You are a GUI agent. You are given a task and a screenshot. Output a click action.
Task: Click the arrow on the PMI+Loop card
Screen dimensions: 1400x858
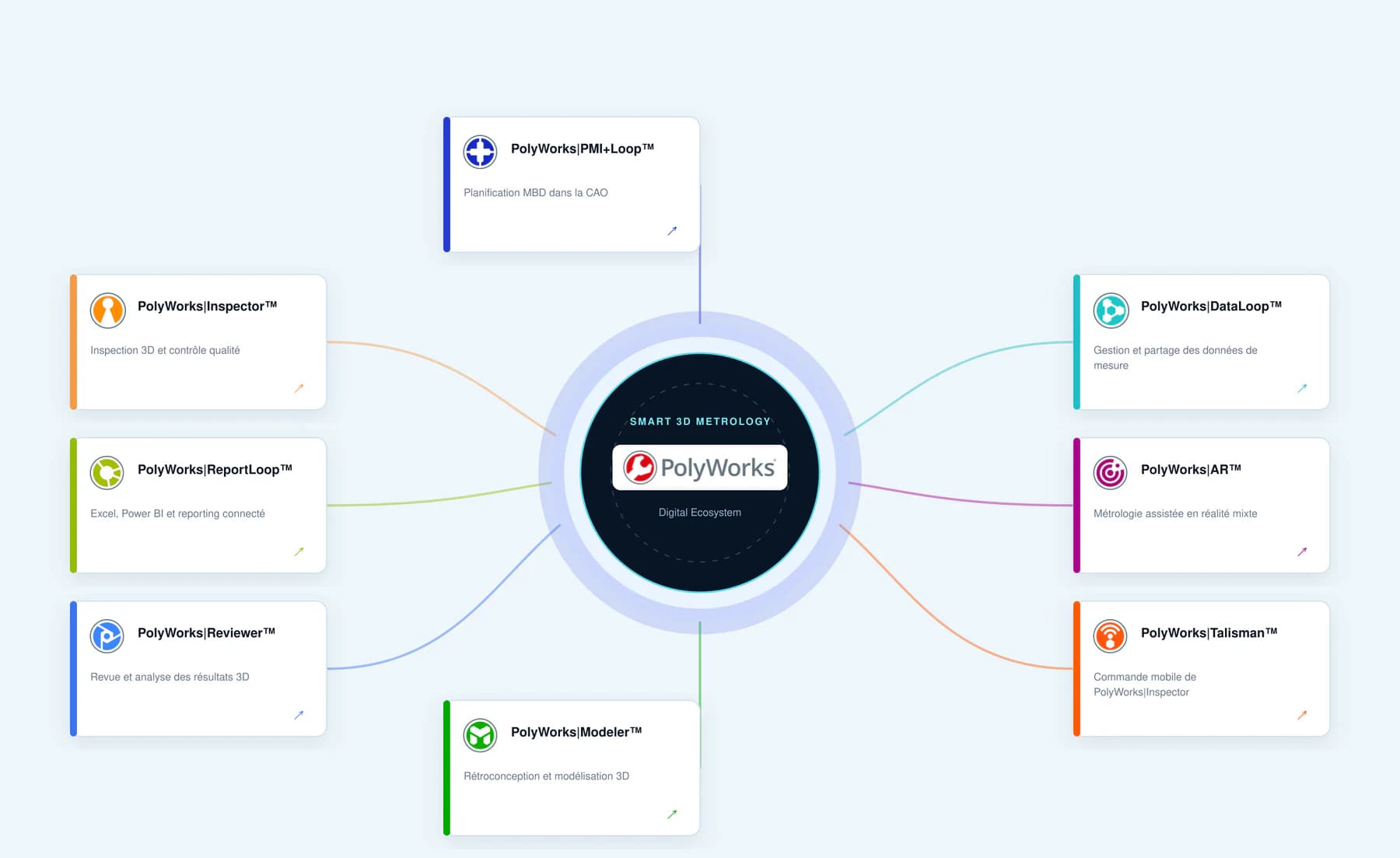point(672,231)
